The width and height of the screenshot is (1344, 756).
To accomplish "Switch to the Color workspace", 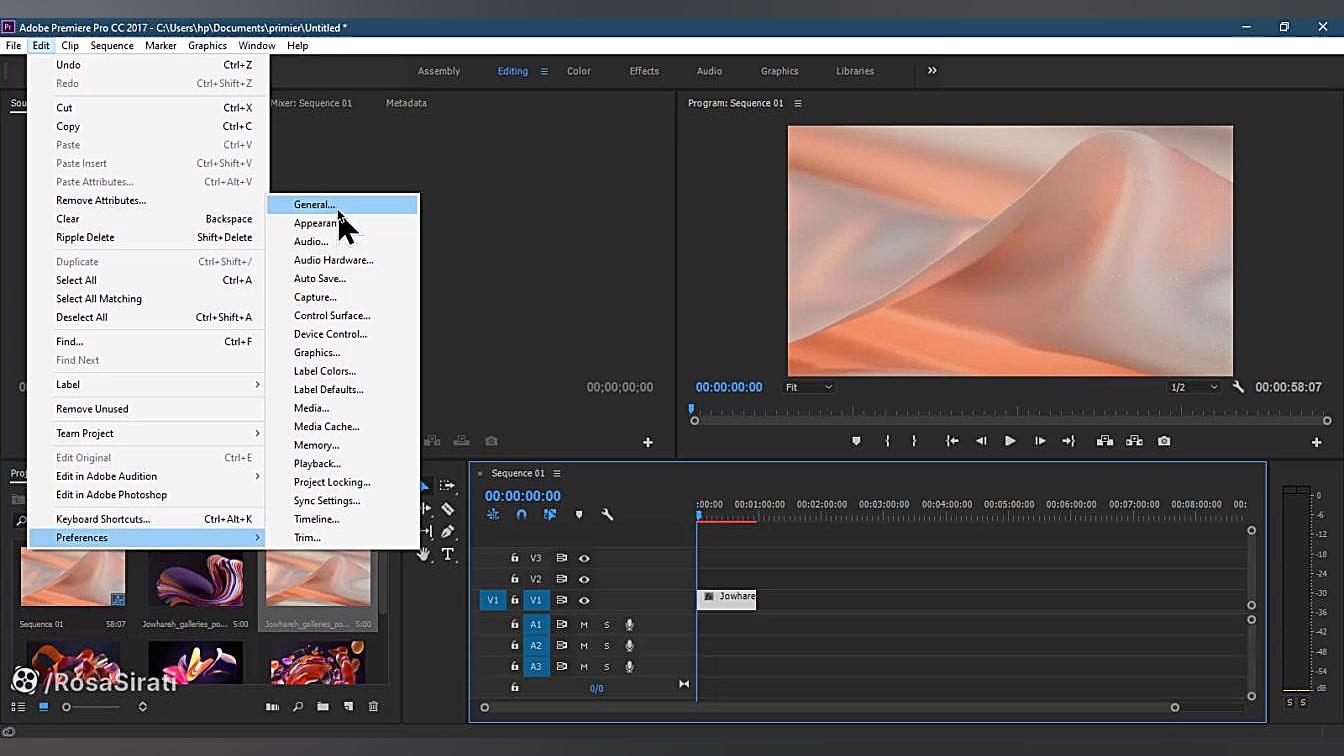I will tap(579, 71).
